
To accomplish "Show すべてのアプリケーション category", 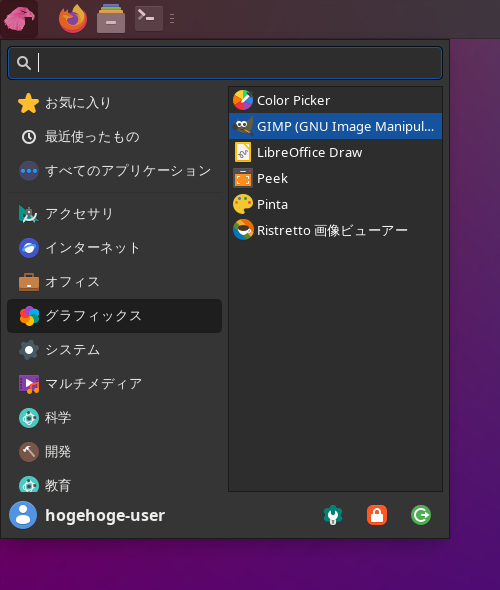I will (x=114, y=171).
